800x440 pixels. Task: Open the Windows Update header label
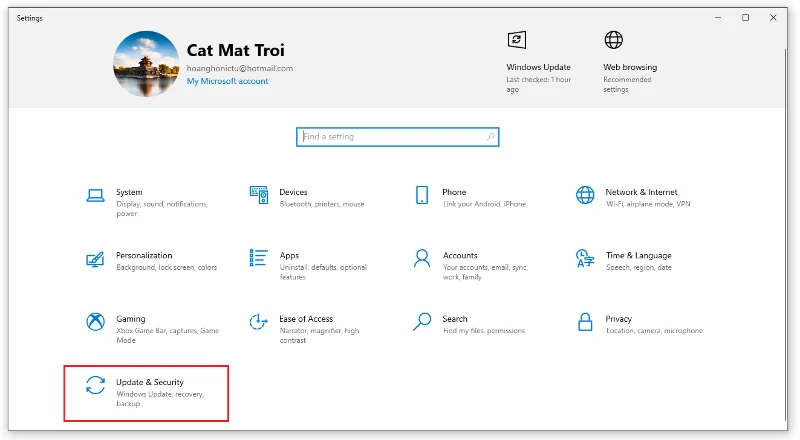click(x=538, y=67)
